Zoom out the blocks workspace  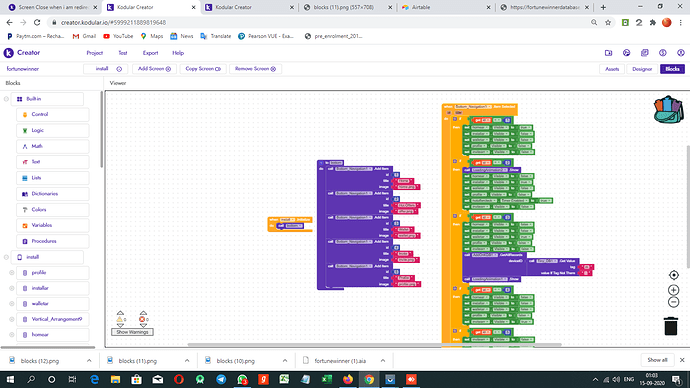[x=673, y=302]
